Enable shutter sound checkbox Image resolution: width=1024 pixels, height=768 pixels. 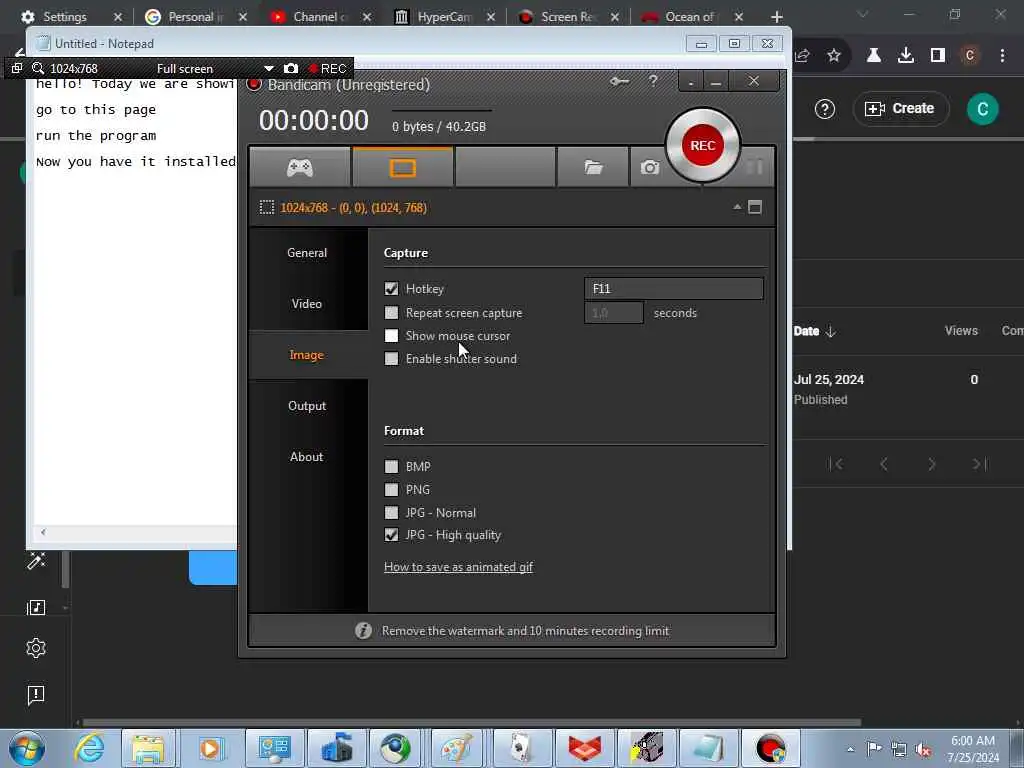pos(391,359)
